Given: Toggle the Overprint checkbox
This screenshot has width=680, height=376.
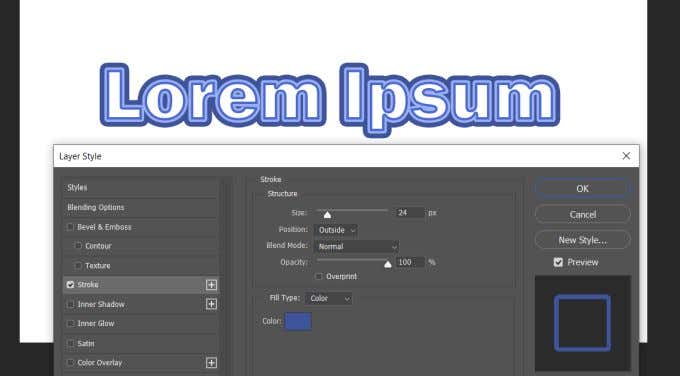Looking at the screenshot, I should coord(319,276).
